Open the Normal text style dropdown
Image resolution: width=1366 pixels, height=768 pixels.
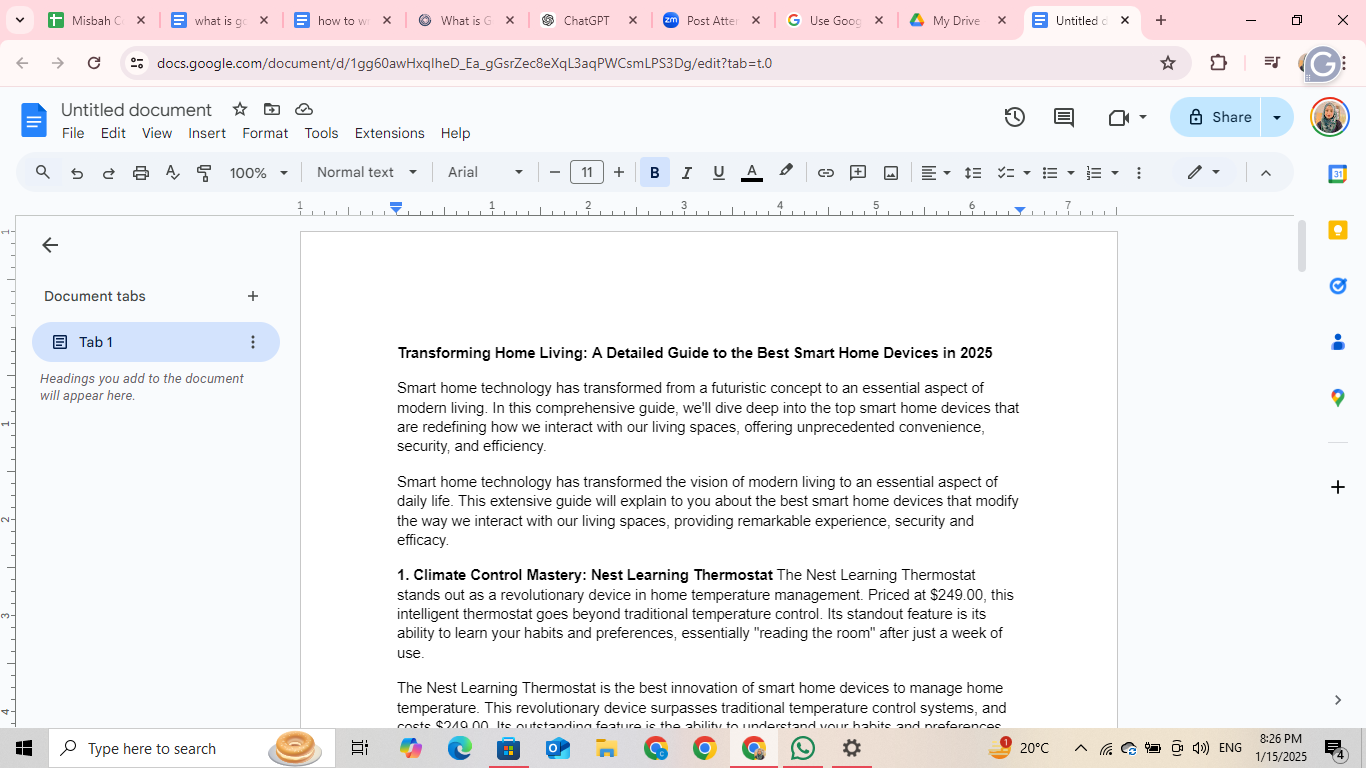click(x=367, y=172)
